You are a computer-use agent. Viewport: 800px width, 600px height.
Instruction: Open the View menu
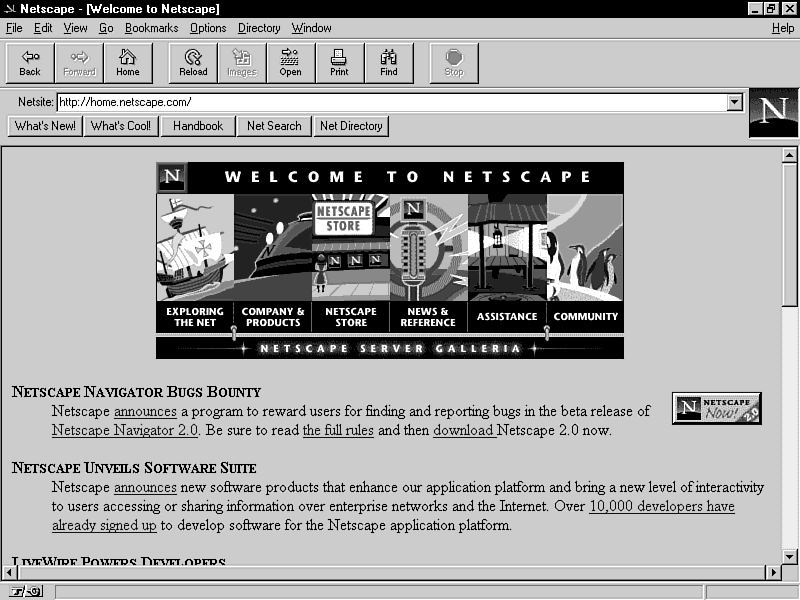75,28
